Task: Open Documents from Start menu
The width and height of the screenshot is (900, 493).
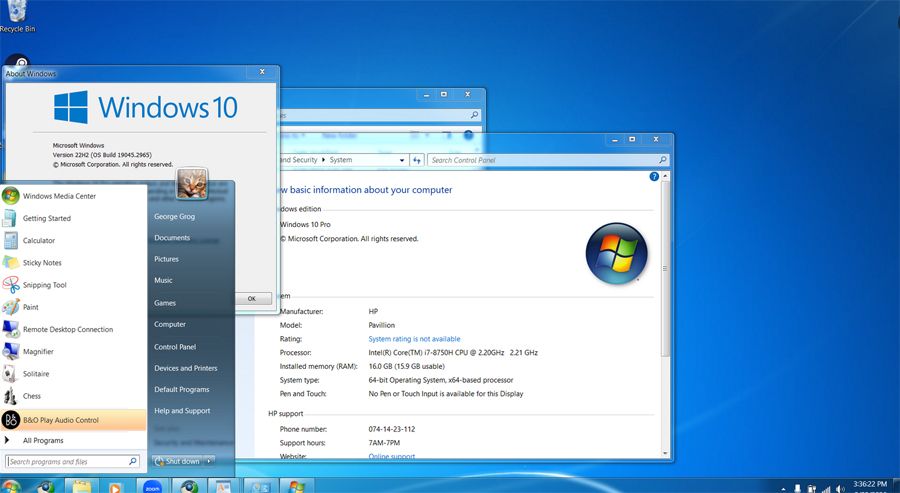Action: 172,238
